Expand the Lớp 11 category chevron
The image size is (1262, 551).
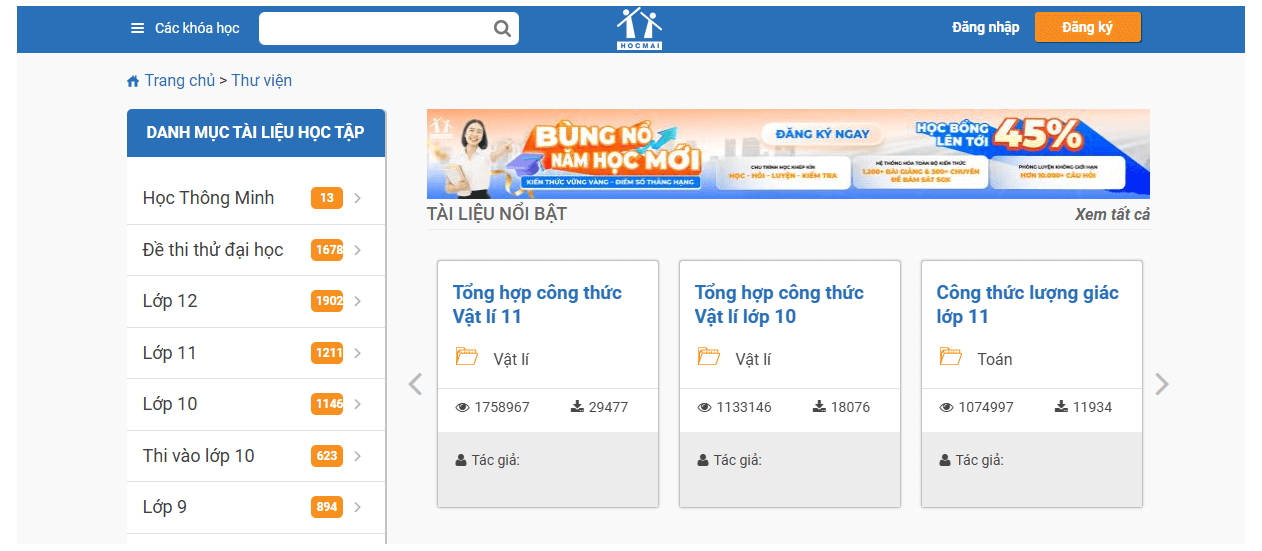(358, 353)
